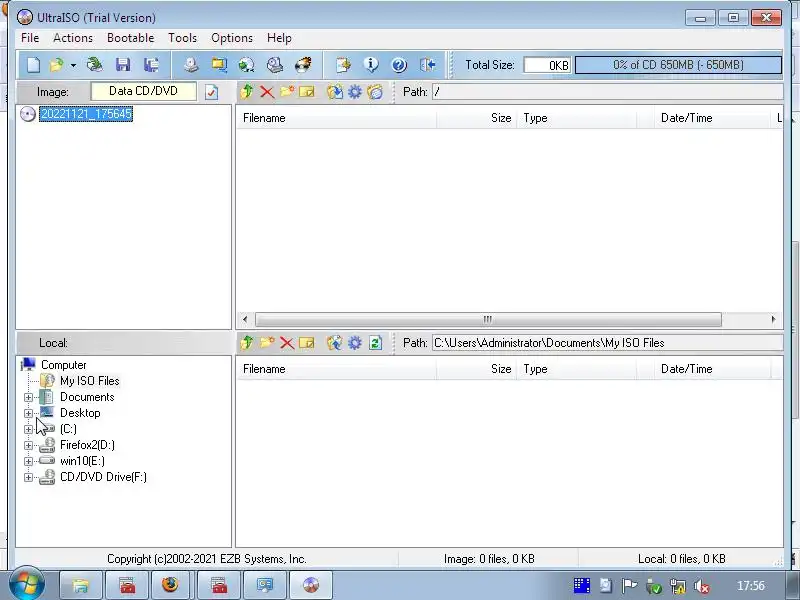Expand the win10(E:) drive node
The image size is (800, 600).
29,461
